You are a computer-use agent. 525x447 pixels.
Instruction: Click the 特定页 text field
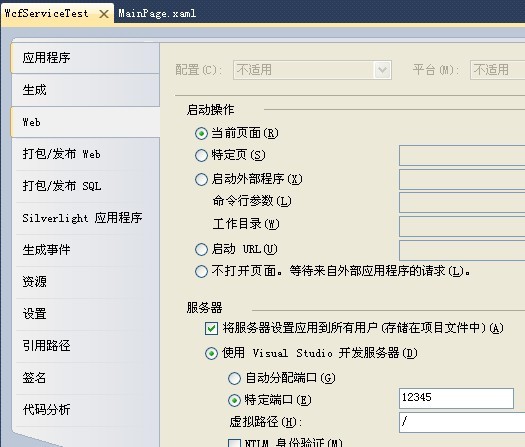462,155
